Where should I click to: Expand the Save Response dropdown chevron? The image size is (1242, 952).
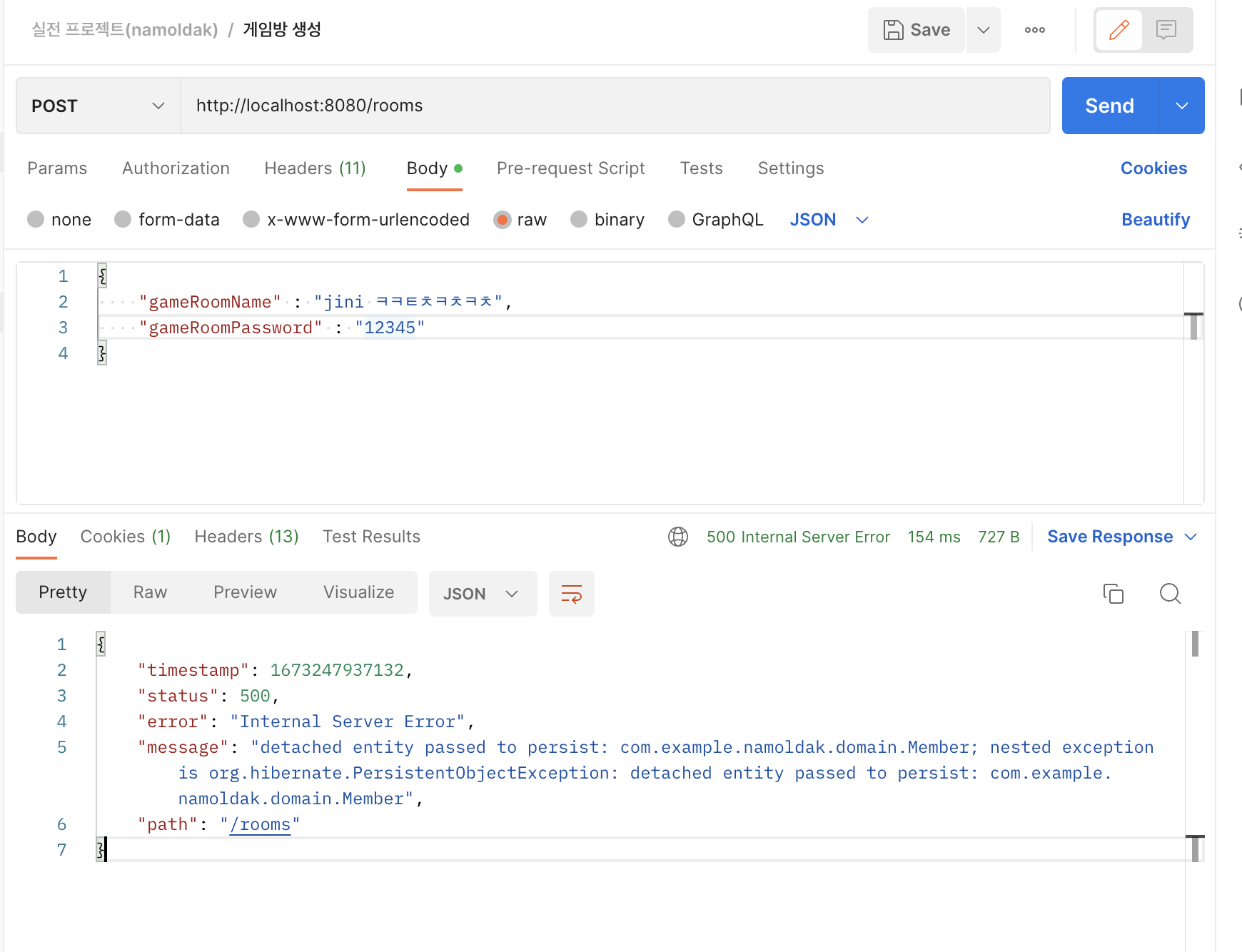(1191, 537)
